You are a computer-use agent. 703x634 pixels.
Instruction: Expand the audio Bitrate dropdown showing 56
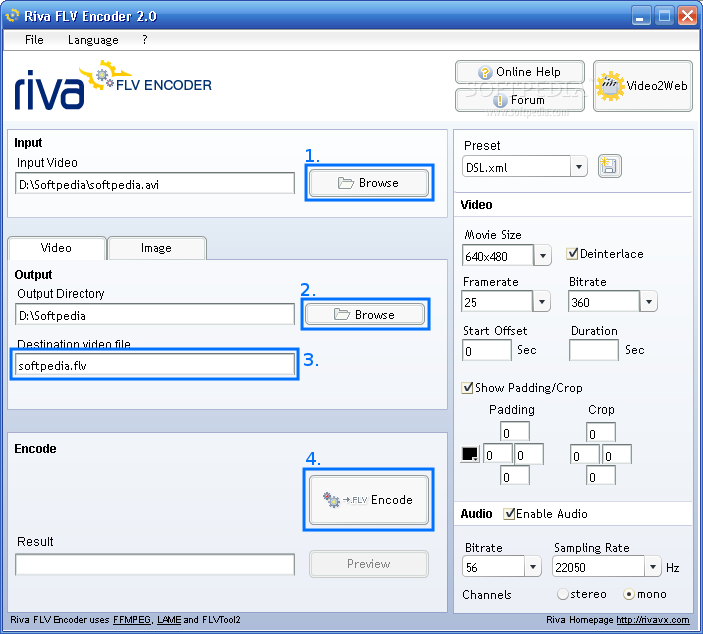[x=533, y=566]
